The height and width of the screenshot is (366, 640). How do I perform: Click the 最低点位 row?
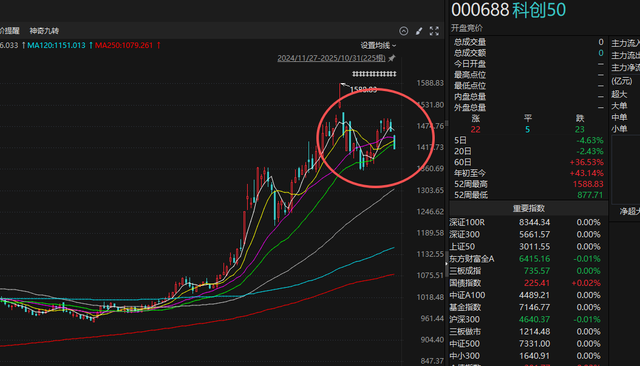point(529,86)
